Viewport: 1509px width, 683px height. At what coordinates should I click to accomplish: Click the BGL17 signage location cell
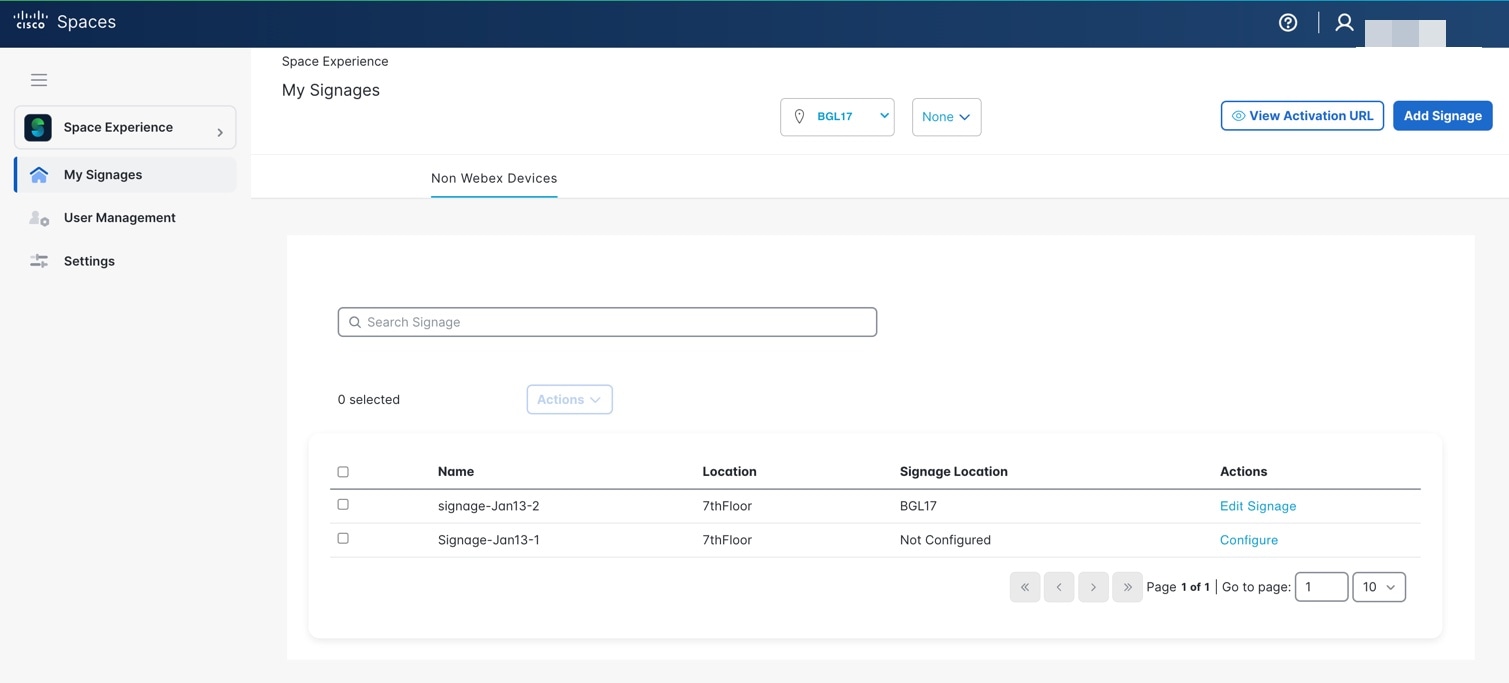(918, 506)
